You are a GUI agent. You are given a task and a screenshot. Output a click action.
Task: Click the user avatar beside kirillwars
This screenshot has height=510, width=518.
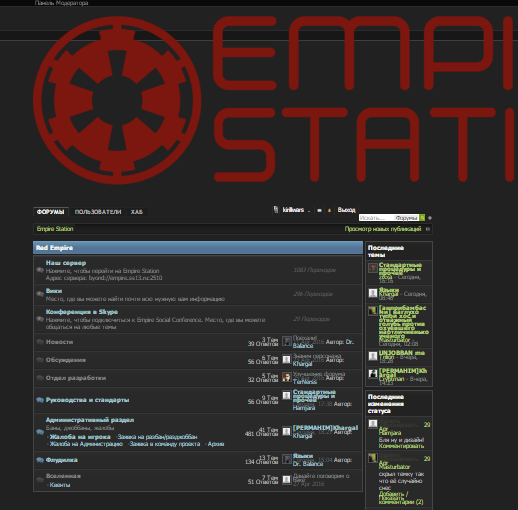(x=276, y=210)
